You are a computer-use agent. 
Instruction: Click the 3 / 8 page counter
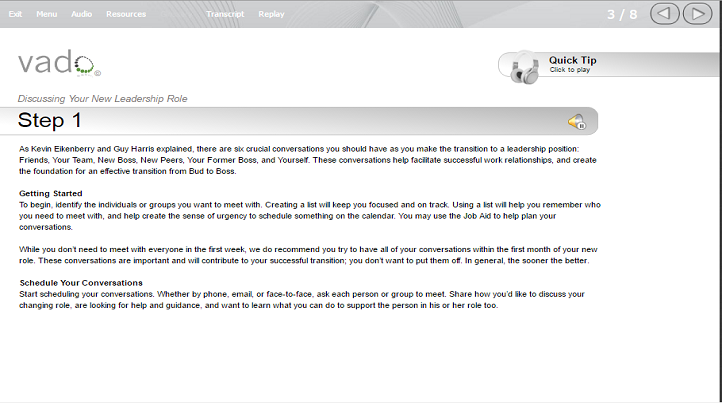(622, 14)
